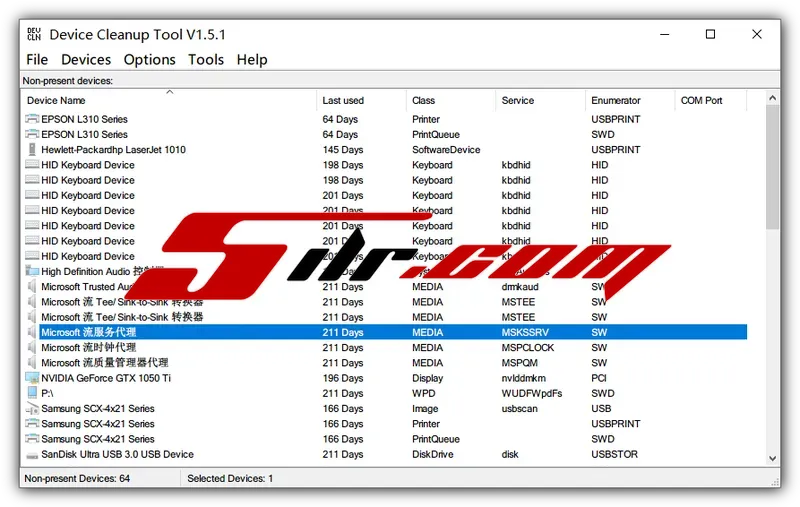The image size is (800, 507).
Task: Sort by Enumerator column header
Action: pyautogui.click(x=630, y=100)
